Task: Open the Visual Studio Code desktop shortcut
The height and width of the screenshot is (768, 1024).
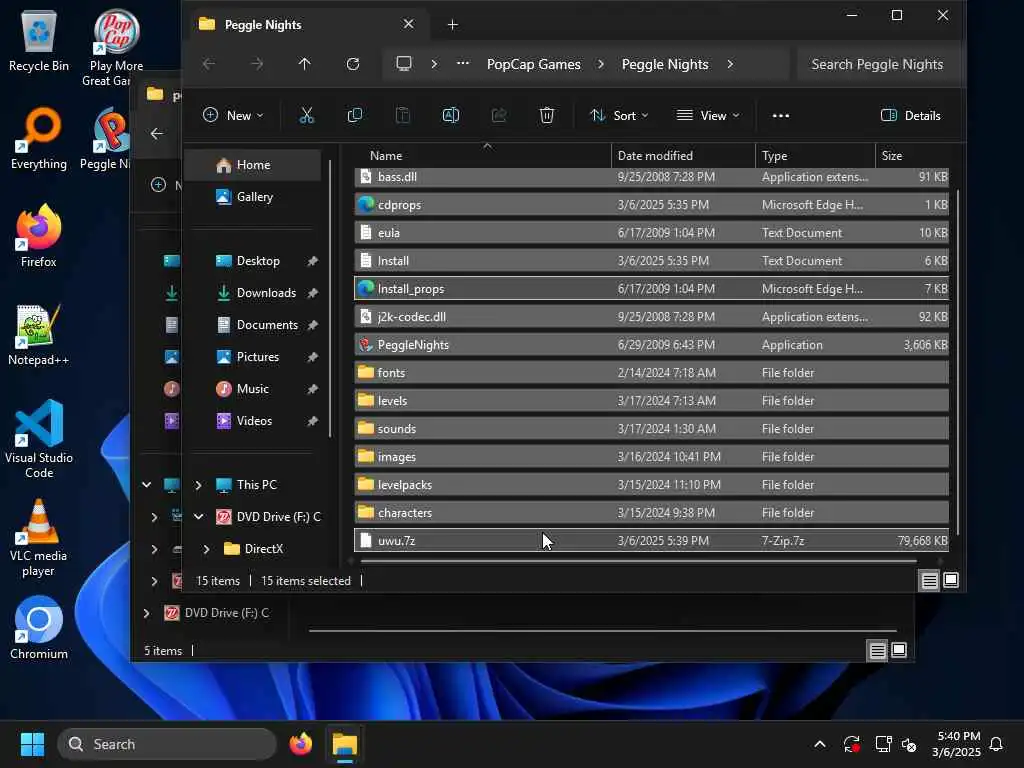Action: tap(39, 439)
